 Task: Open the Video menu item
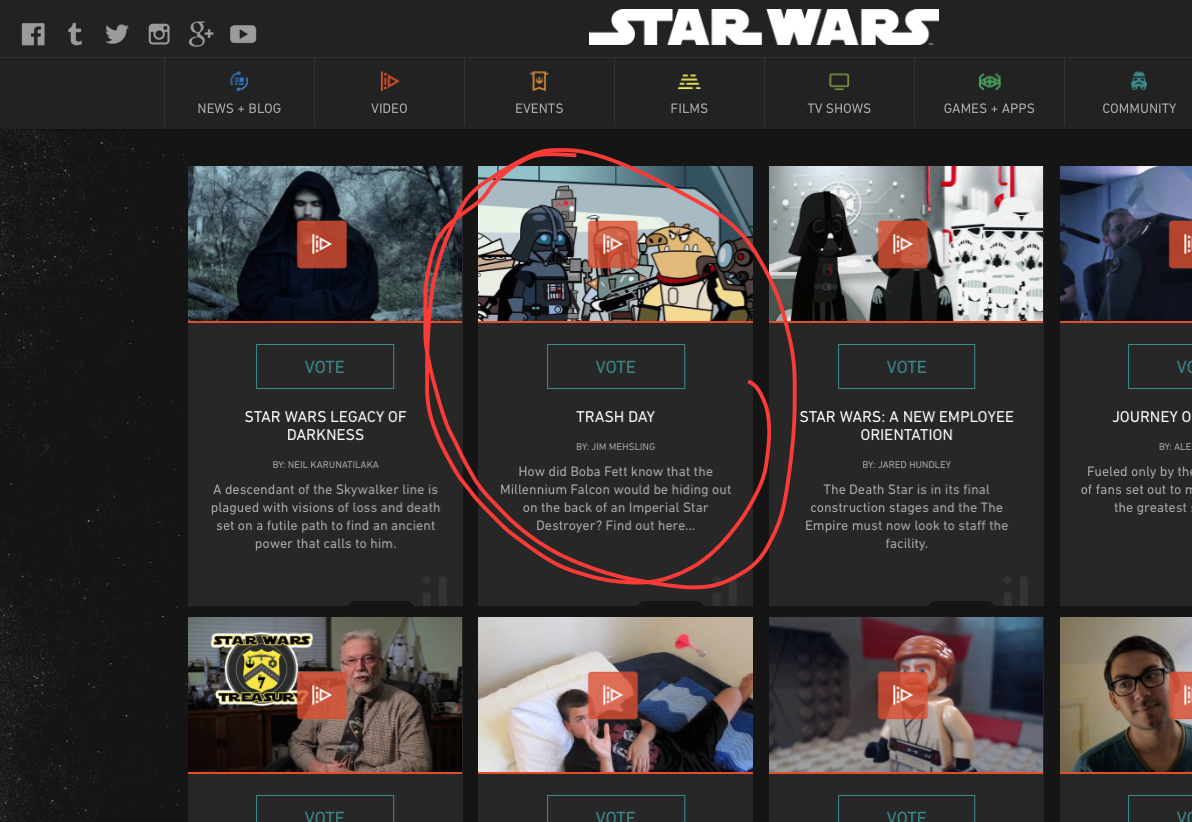click(389, 93)
